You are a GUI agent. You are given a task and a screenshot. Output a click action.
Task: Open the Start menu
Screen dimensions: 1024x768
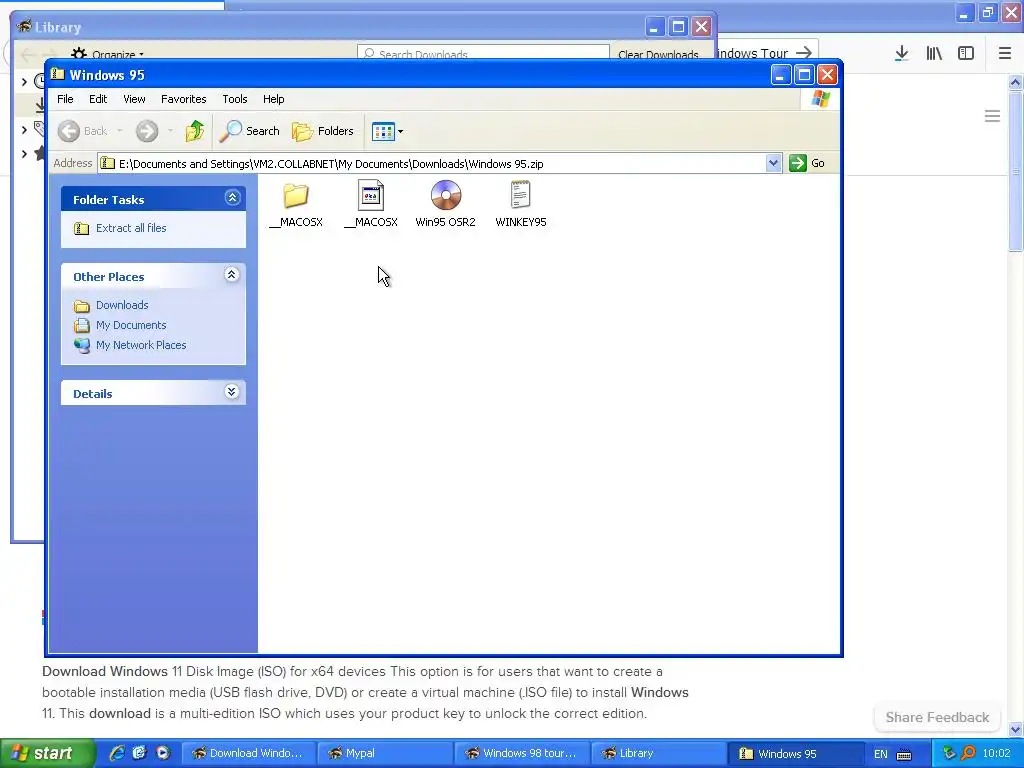[x=47, y=753]
